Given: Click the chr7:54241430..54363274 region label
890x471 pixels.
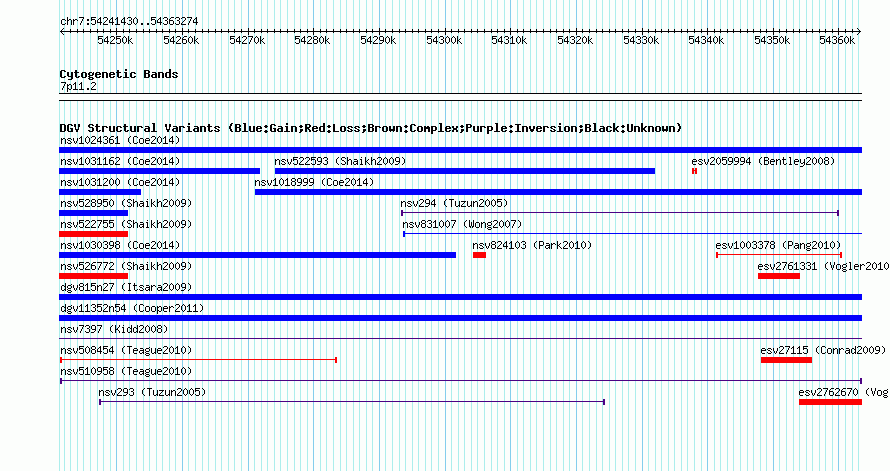Looking at the screenshot, I should [x=129, y=21].
